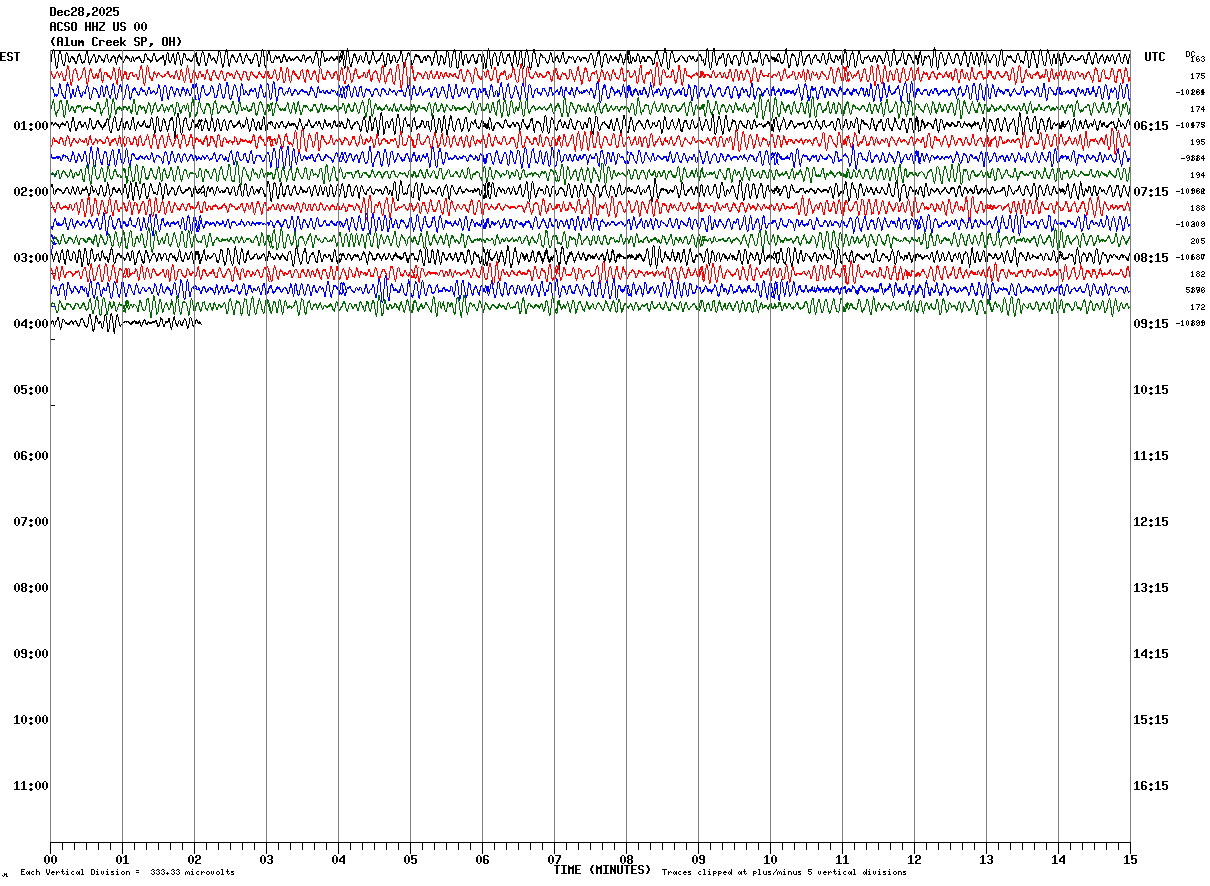Click the Traces clipped at plus/minus 5 note
The width and height of the screenshot is (1210, 886).
coord(784,873)
